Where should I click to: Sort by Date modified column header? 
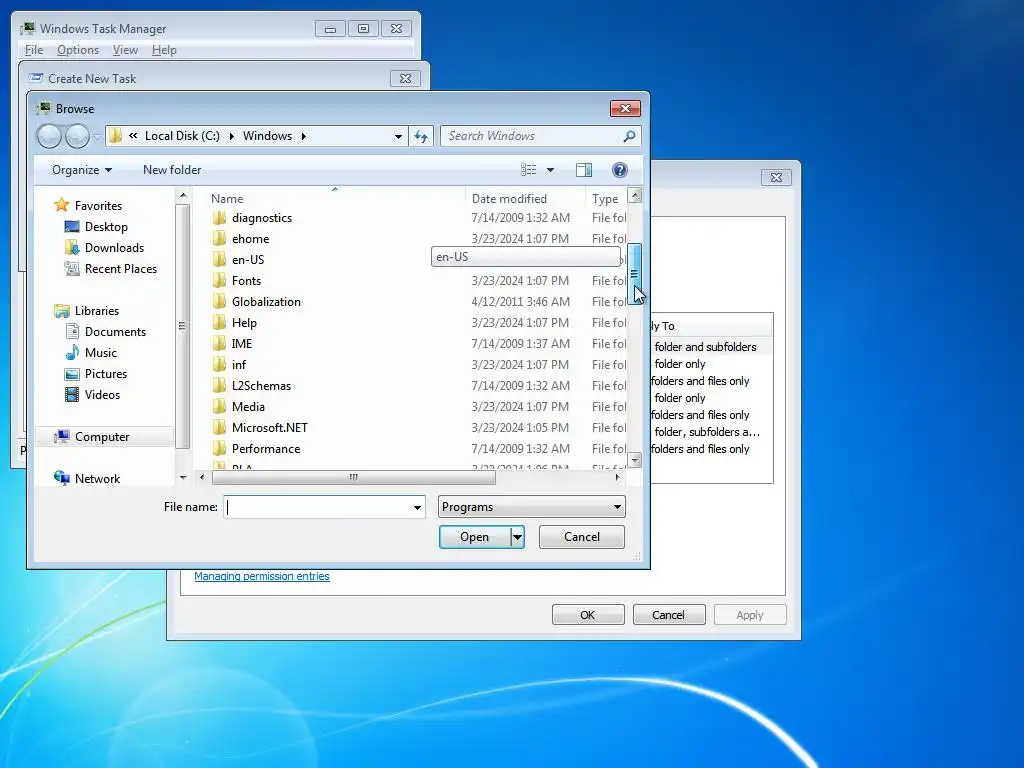pos(509,199)
